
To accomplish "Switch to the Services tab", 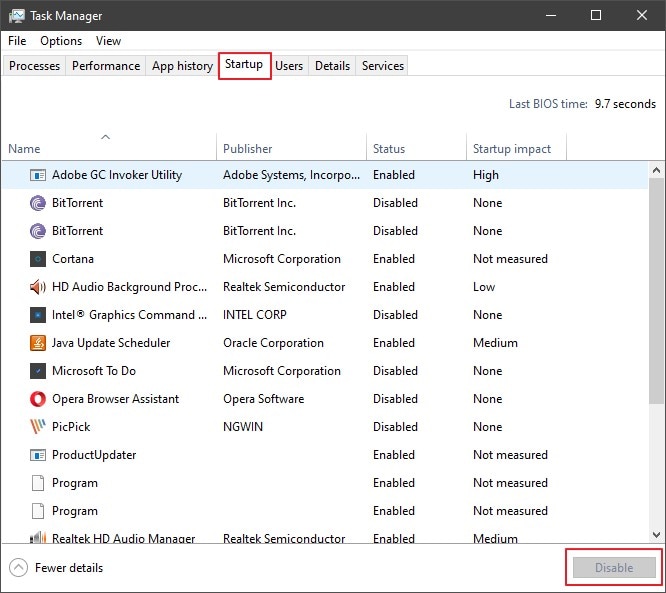I will pos(383,66).
